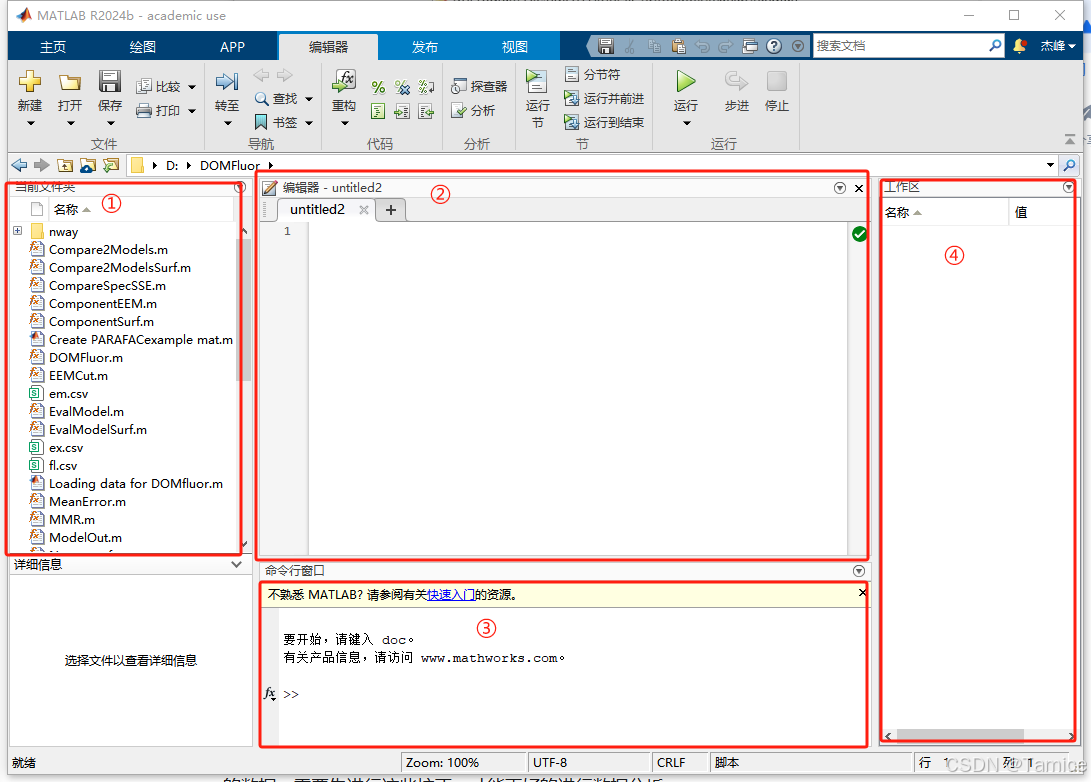Image resolution: width=1091 pixels, height=782 pixels.
Task: Click the wrap comments icon
Action: click(426, 87)
